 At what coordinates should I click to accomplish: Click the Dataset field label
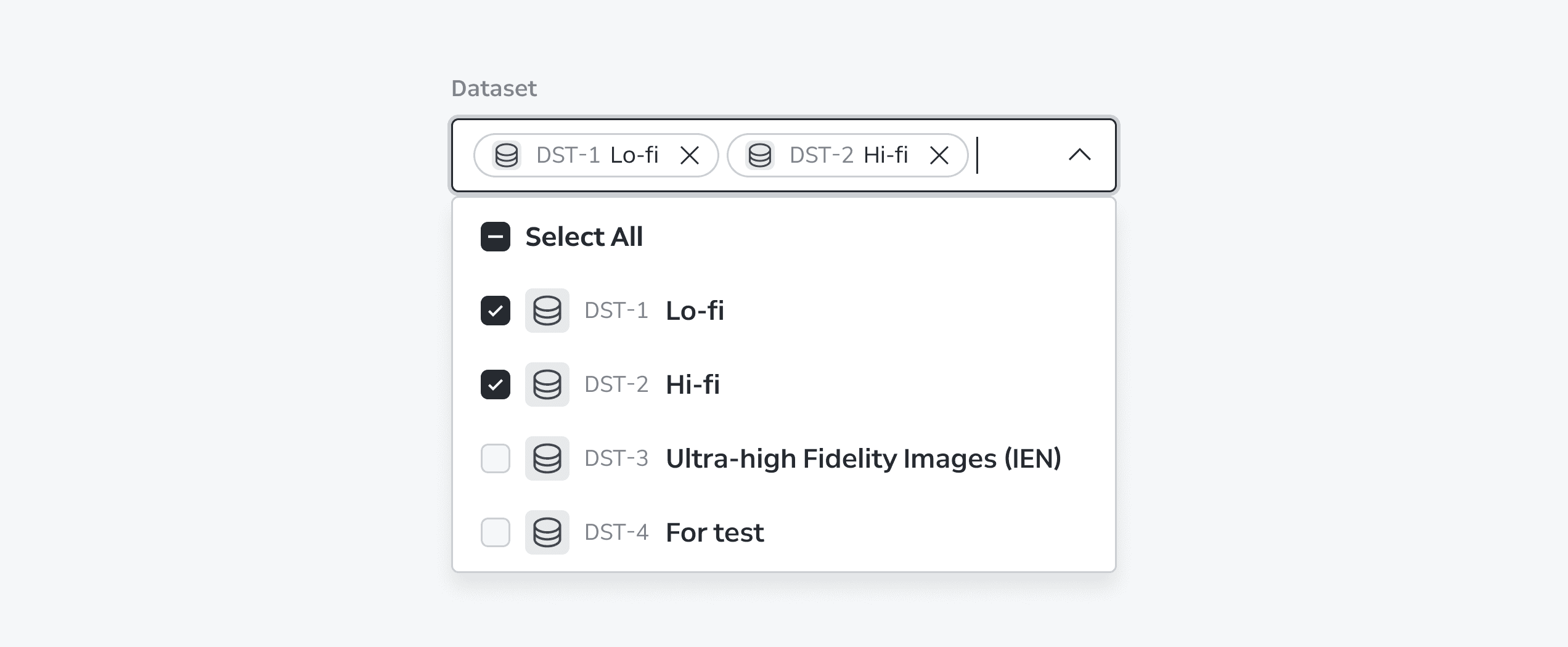point(494,89)
